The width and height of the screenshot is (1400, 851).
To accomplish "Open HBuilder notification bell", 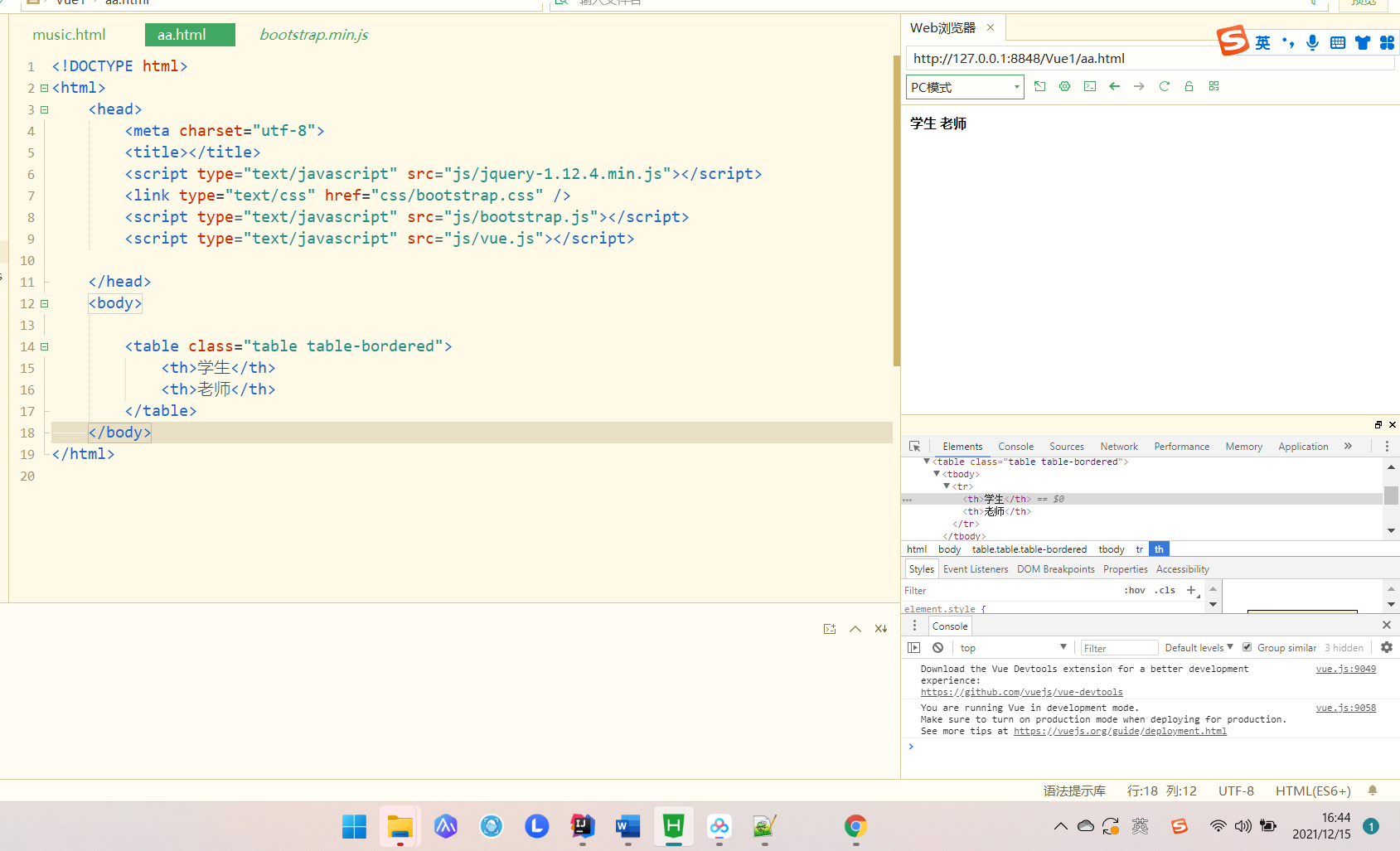I will (x=1373, y=791).
